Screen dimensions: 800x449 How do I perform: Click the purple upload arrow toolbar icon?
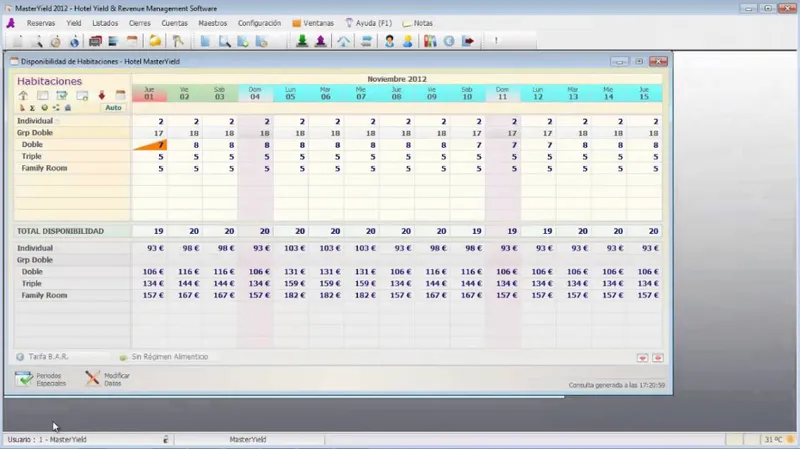[320, 41]
